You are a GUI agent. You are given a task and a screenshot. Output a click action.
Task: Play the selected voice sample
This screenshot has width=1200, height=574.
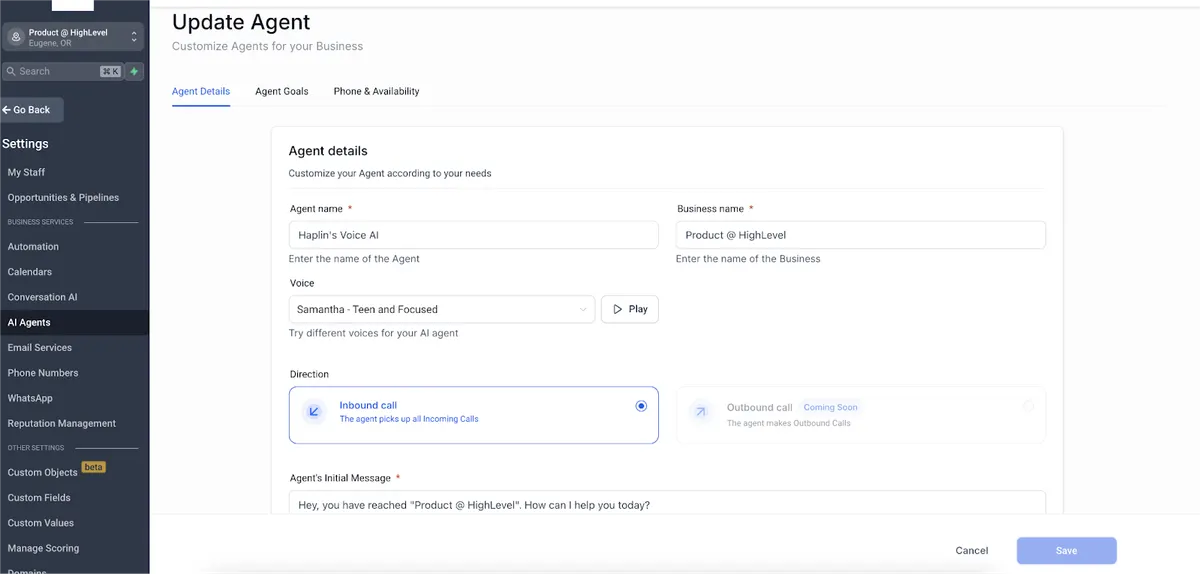point(630,309)
